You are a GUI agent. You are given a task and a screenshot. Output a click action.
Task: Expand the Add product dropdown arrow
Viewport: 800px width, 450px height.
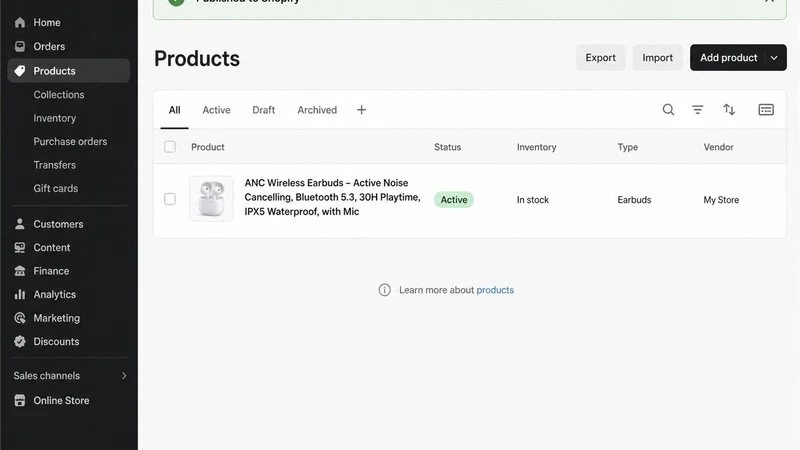[774, 58]
